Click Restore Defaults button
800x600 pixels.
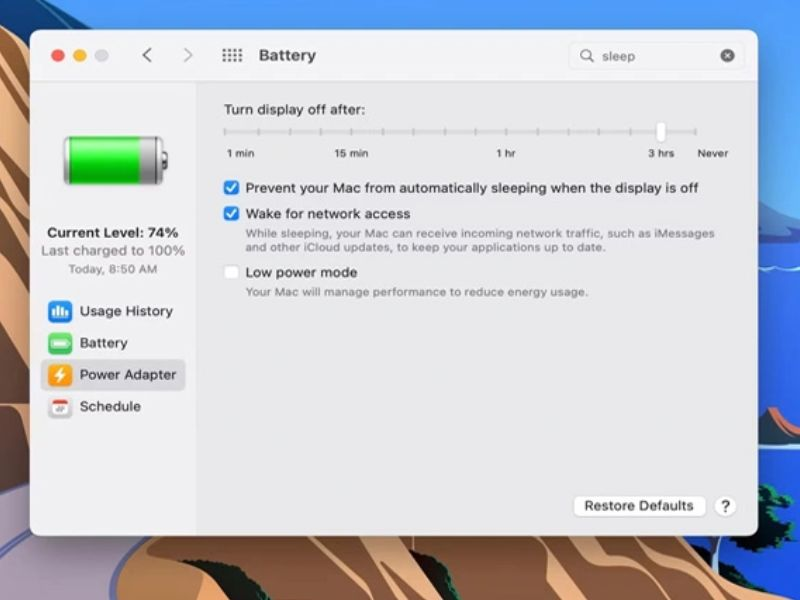639,506
